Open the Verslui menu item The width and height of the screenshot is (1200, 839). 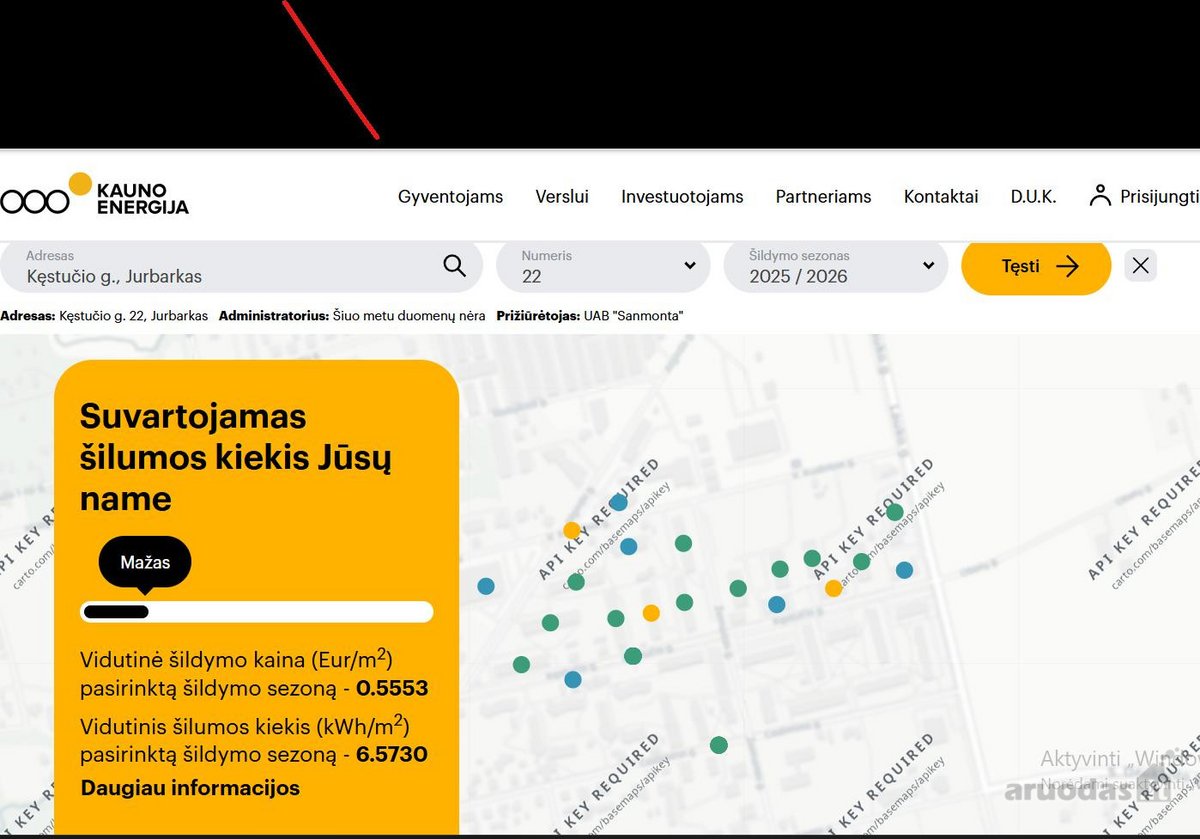[x=562, y=197]
